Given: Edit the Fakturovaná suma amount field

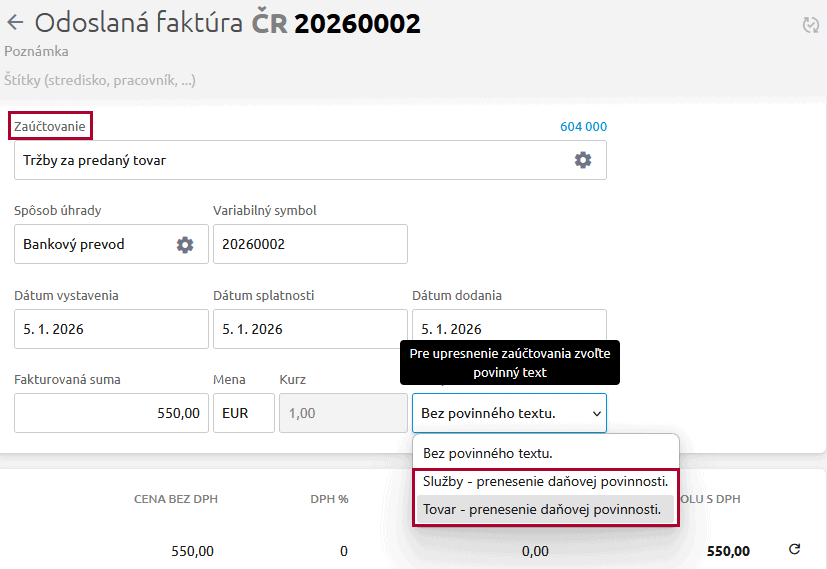Looking at the screenshot, I should 111,412.
